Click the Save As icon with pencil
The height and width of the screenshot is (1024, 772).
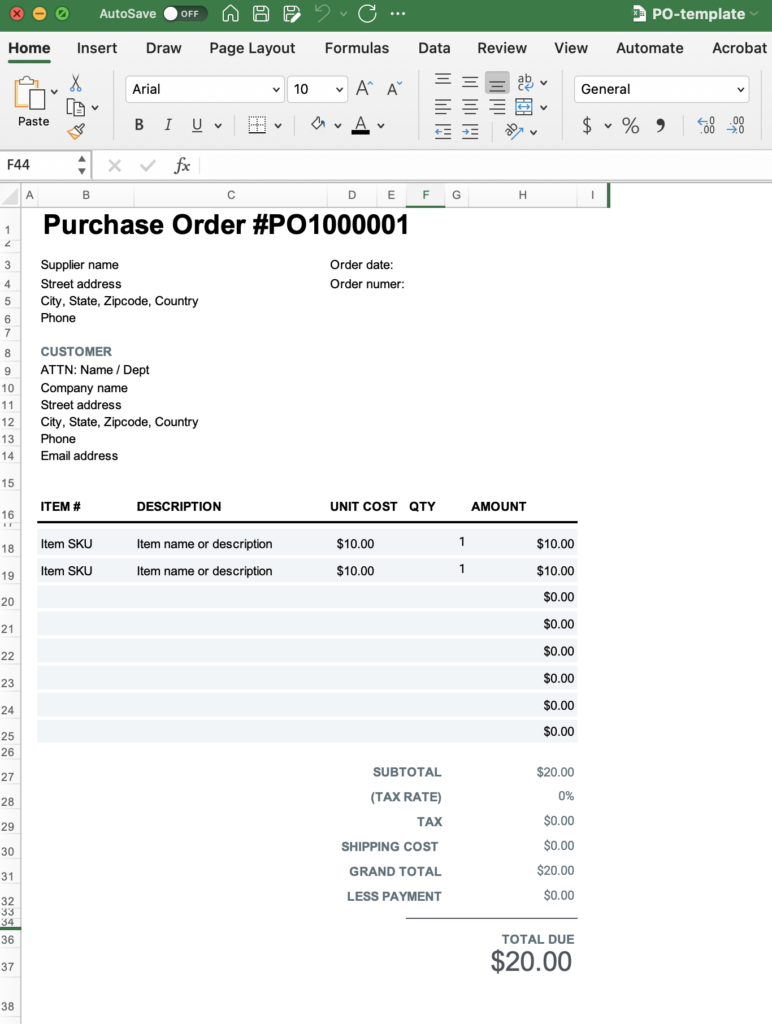pos(291,14)
